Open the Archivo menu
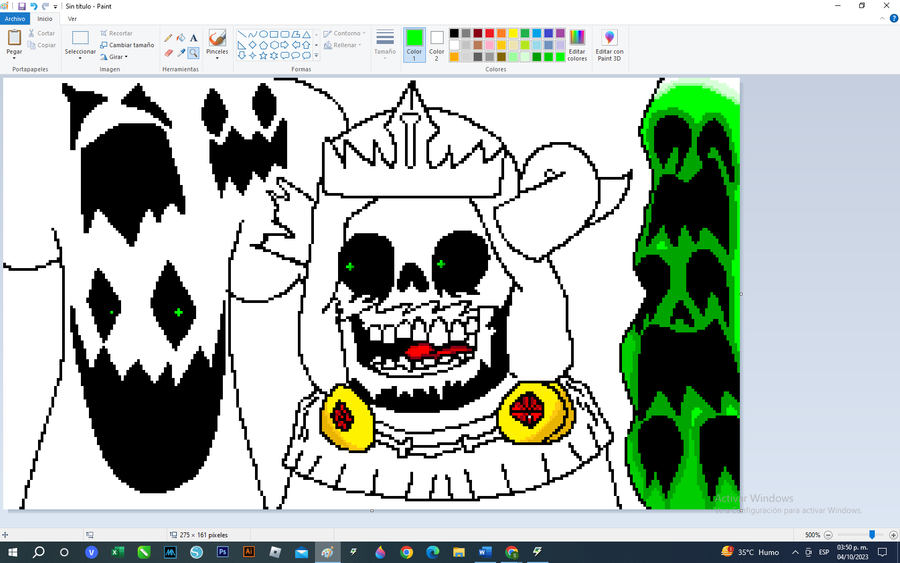900x563 pixels. [15, 18]
